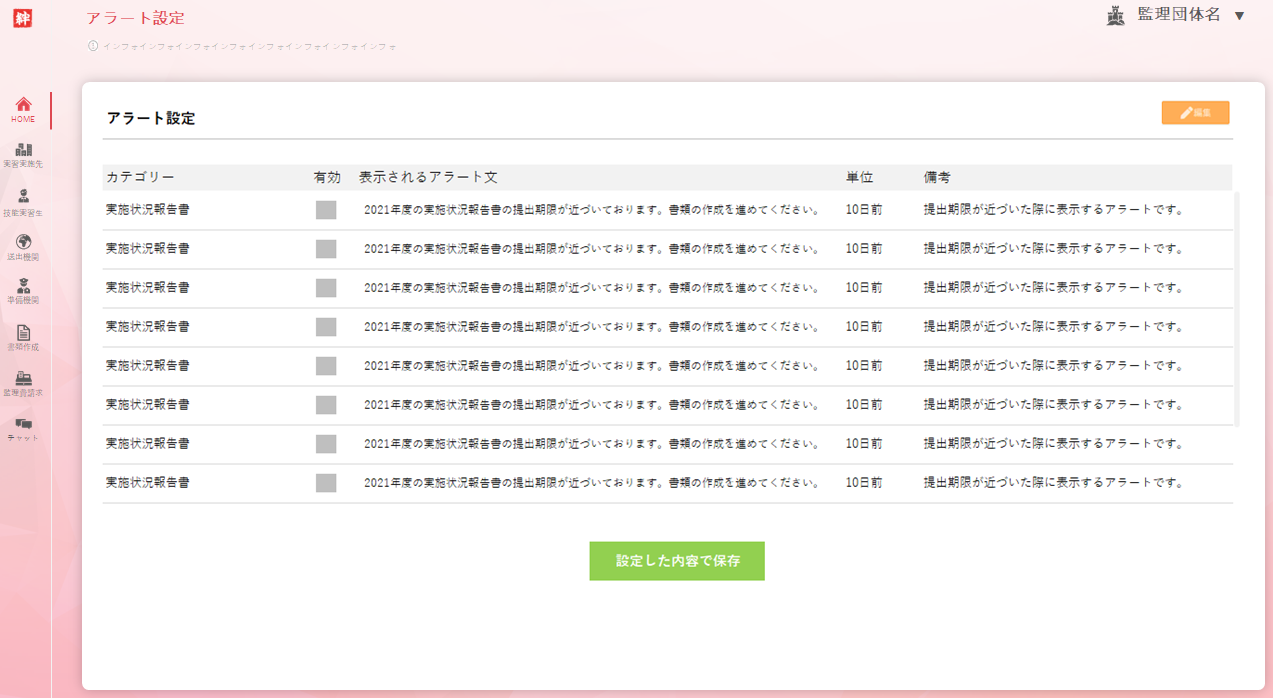
Task: Click the table's vertical scrollbar
Action: pos(1236,310)
